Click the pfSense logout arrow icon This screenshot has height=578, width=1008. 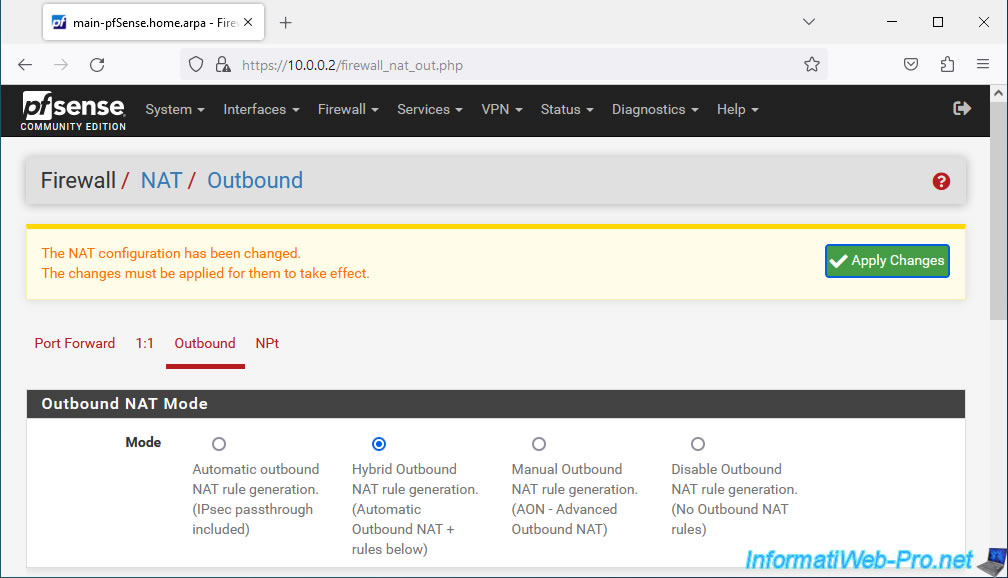coord(962,109)
